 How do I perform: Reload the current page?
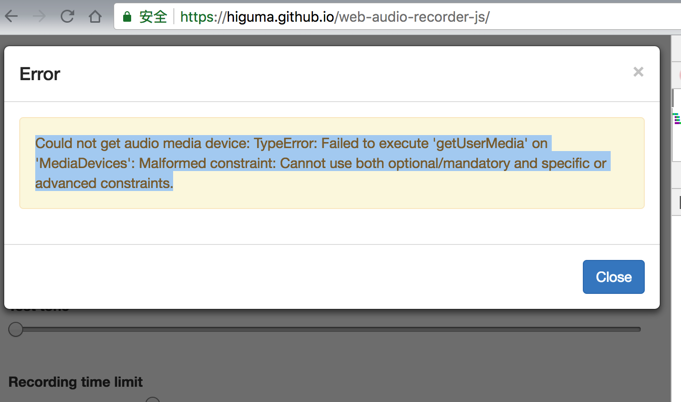(68, 17)
